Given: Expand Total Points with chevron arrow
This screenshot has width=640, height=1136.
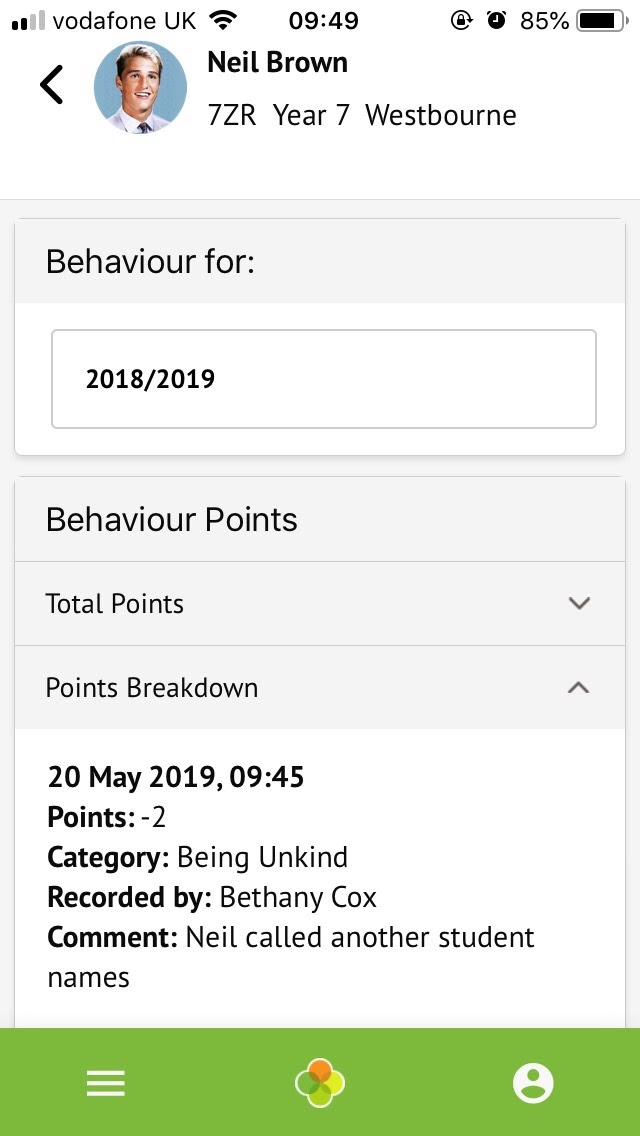Looking at the screenshot, I should [x=579, y=603].
